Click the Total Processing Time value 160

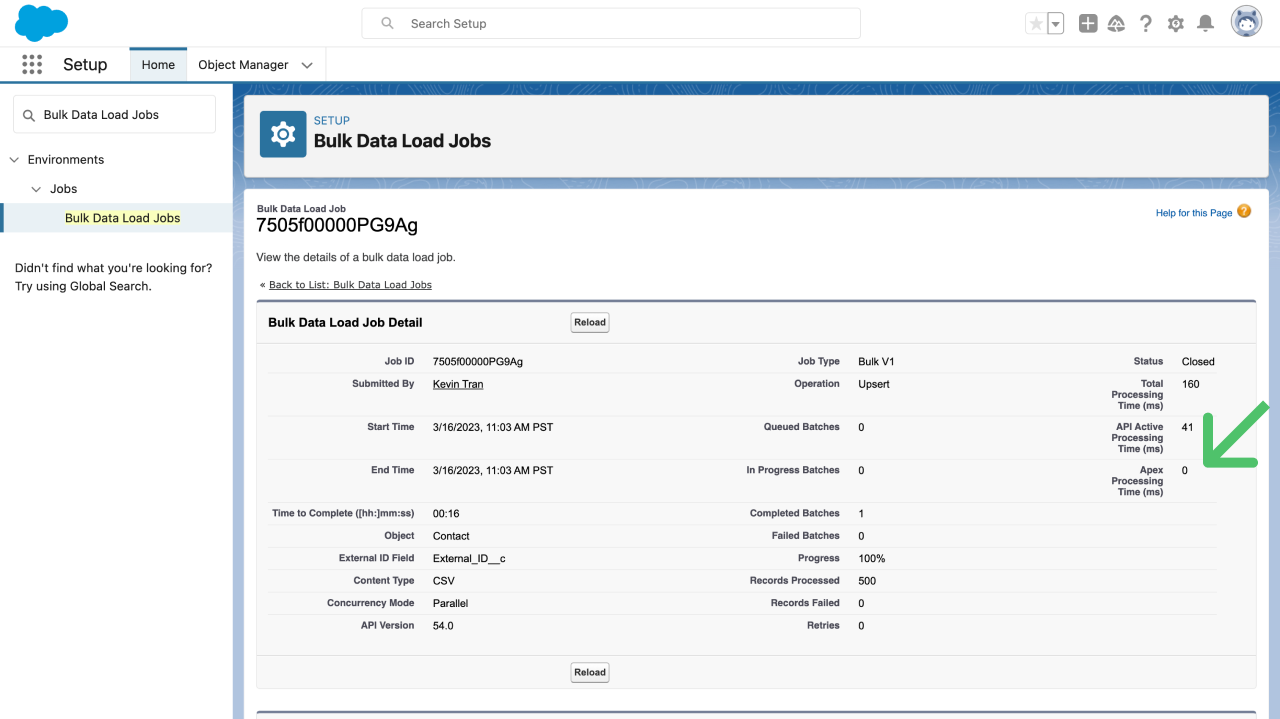(1190, 384)
